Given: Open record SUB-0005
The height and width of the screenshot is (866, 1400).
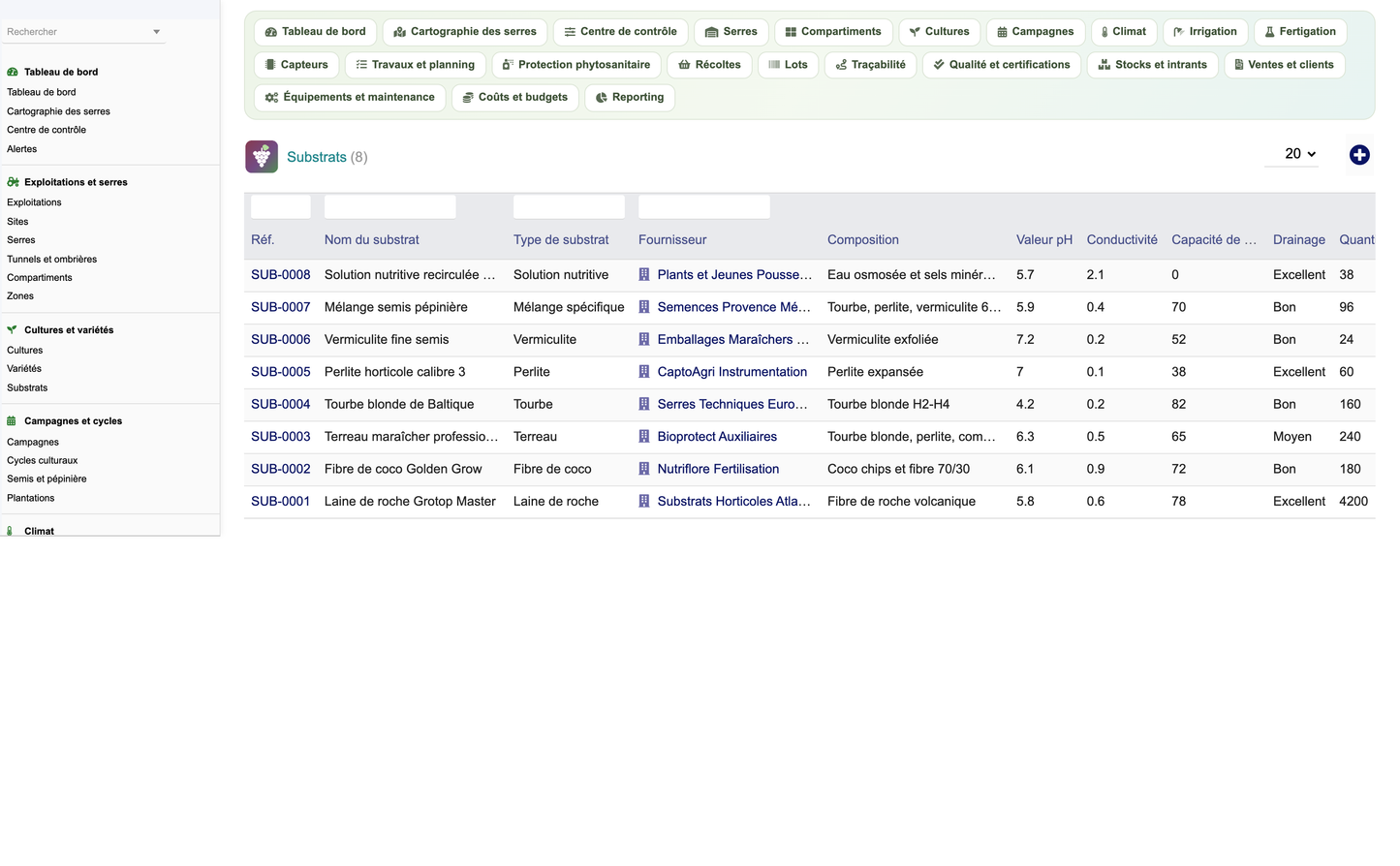Looking at the screenshot, I should pos(281,372).
